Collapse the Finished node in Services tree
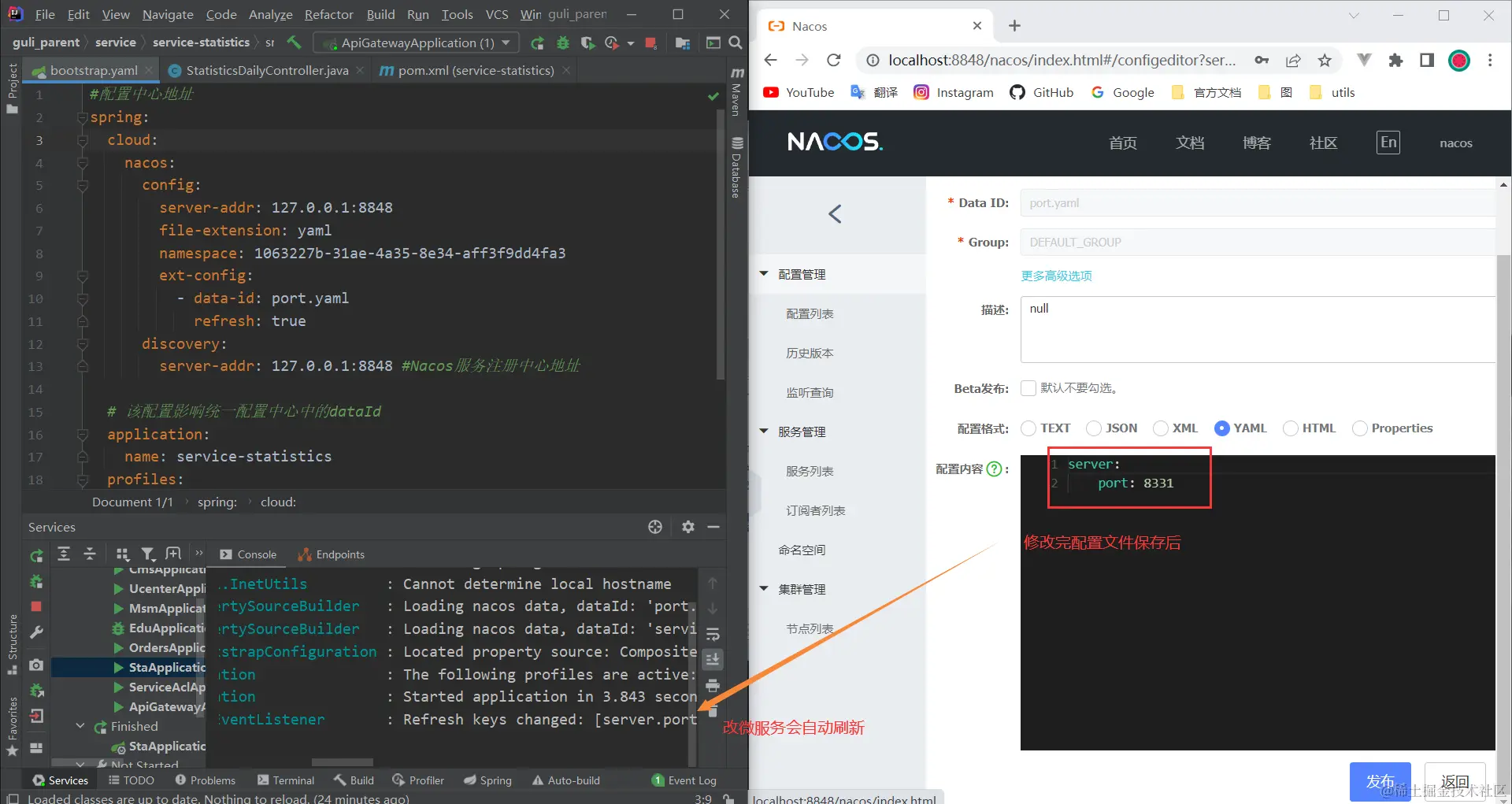1512x804 pixels. coord(80,726)
